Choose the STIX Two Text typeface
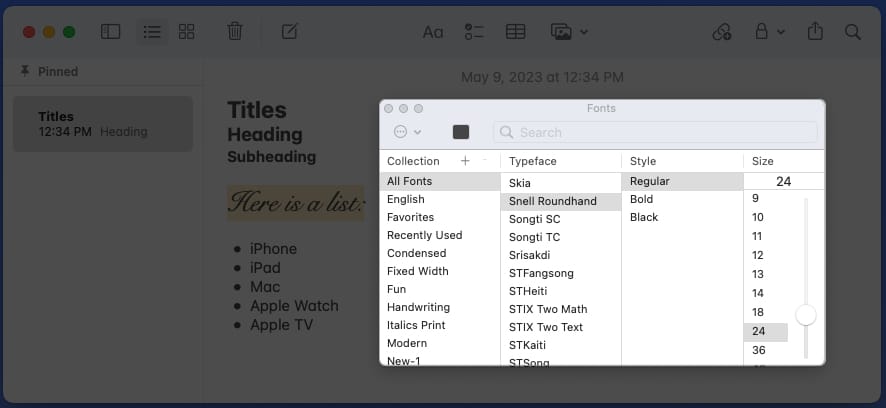The image size is (886, 408). tap(561, 327)
